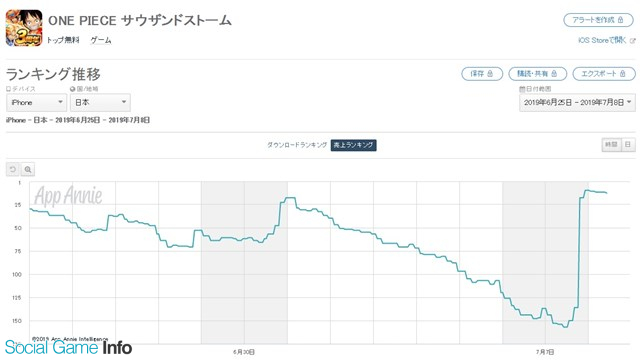This screenshot has height=360, width=640.
Task: Open the iPhone device dropdown
Action: pos(36,102)
